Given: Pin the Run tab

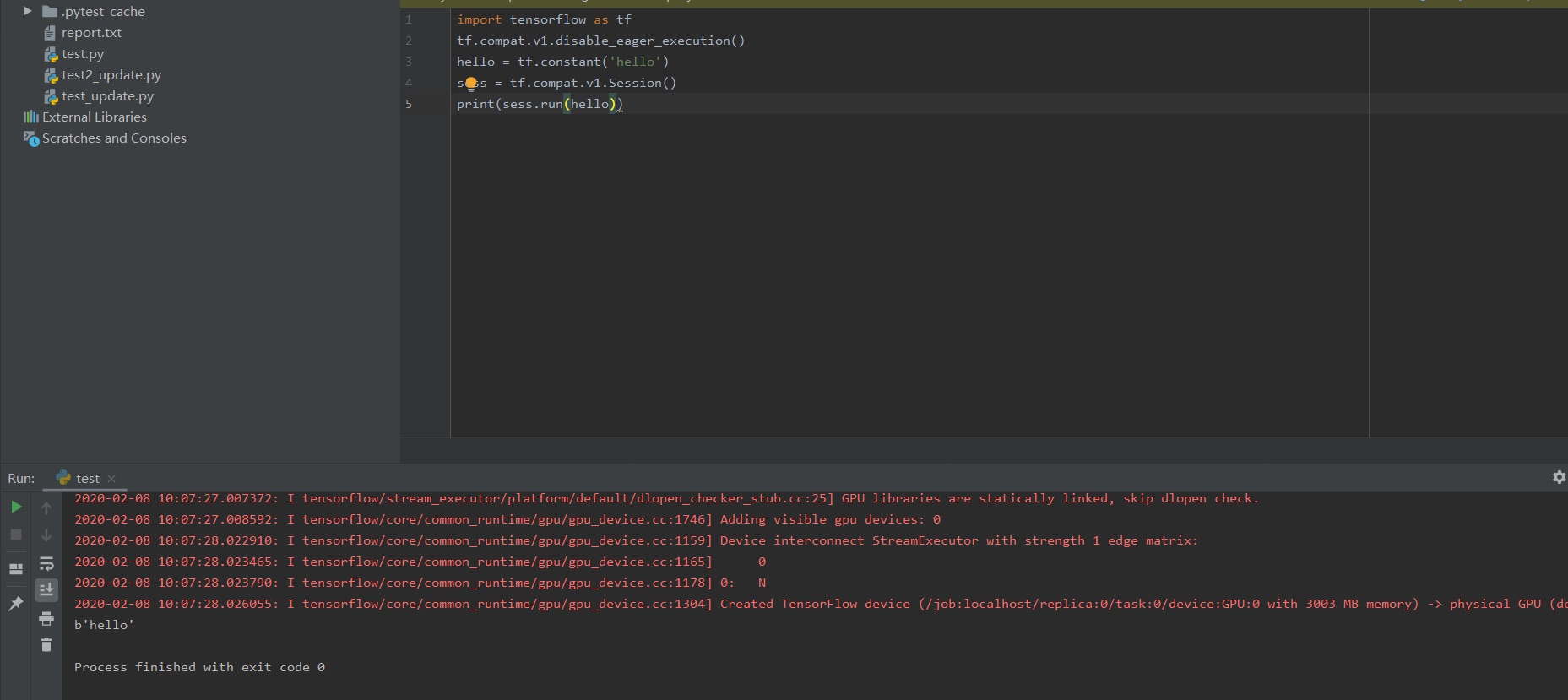Looking at the screenshot, I should click(16, 604).
